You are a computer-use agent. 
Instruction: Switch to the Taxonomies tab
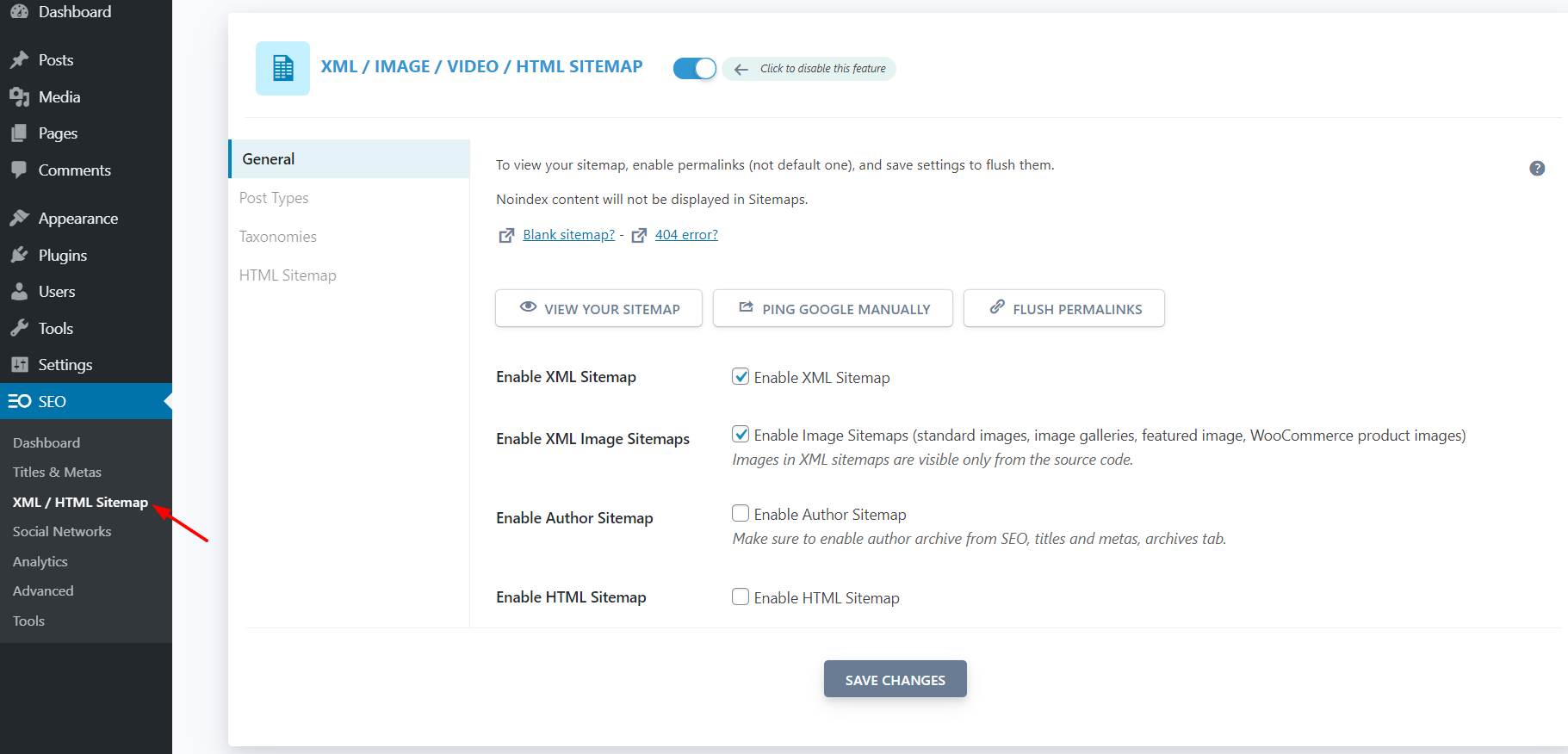coord(350,237)
